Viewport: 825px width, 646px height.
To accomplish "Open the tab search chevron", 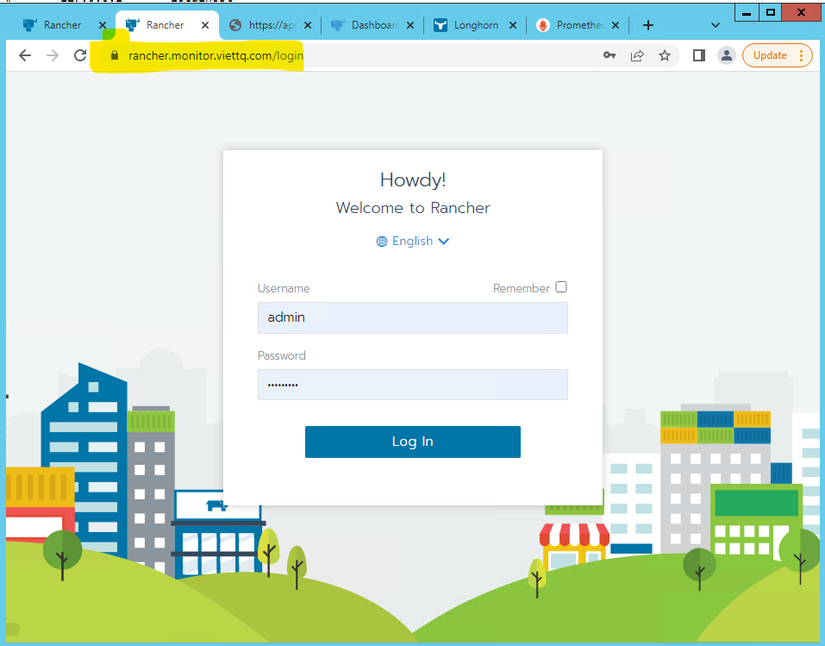I will coord(715,25).
